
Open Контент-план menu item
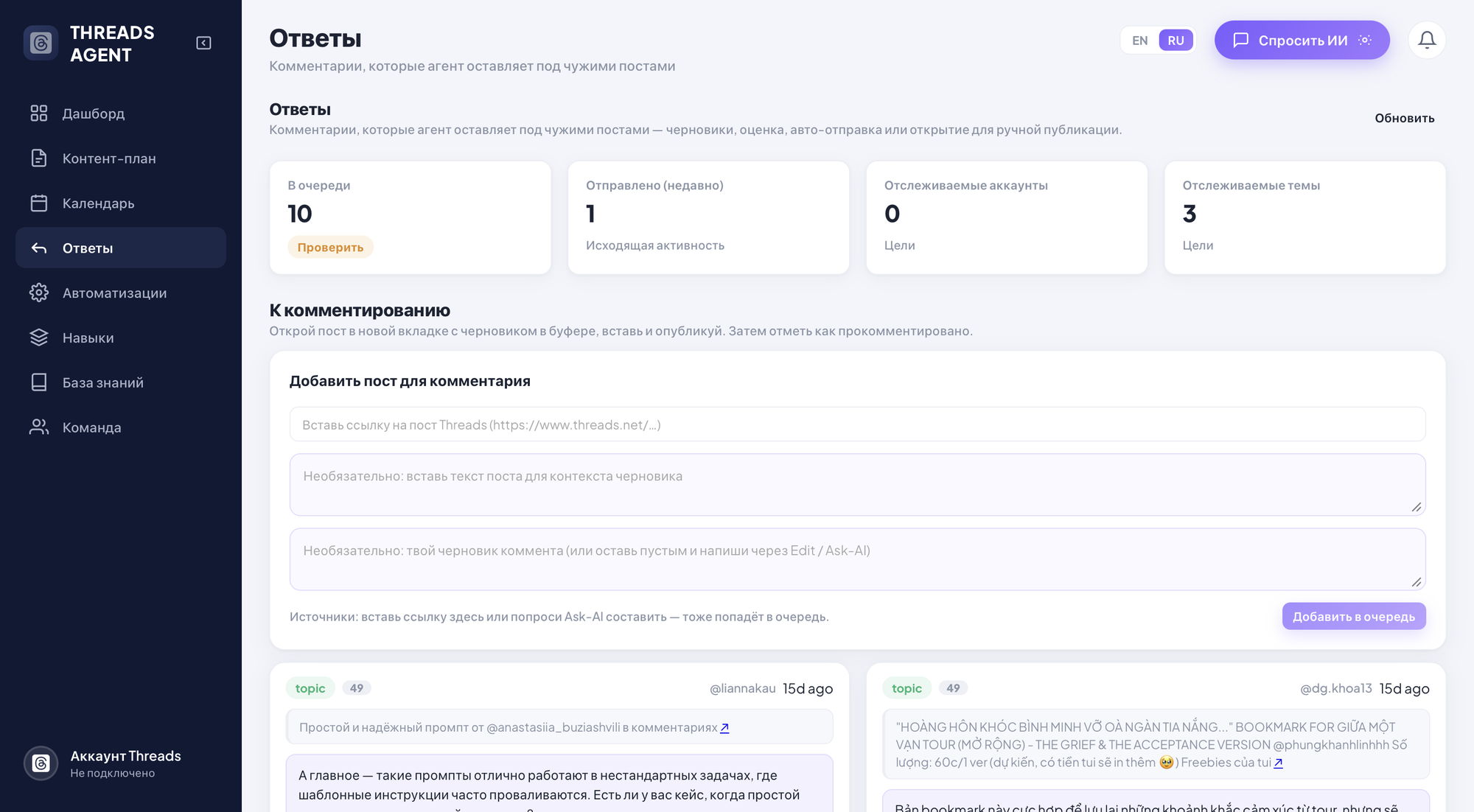click(121, 158)
